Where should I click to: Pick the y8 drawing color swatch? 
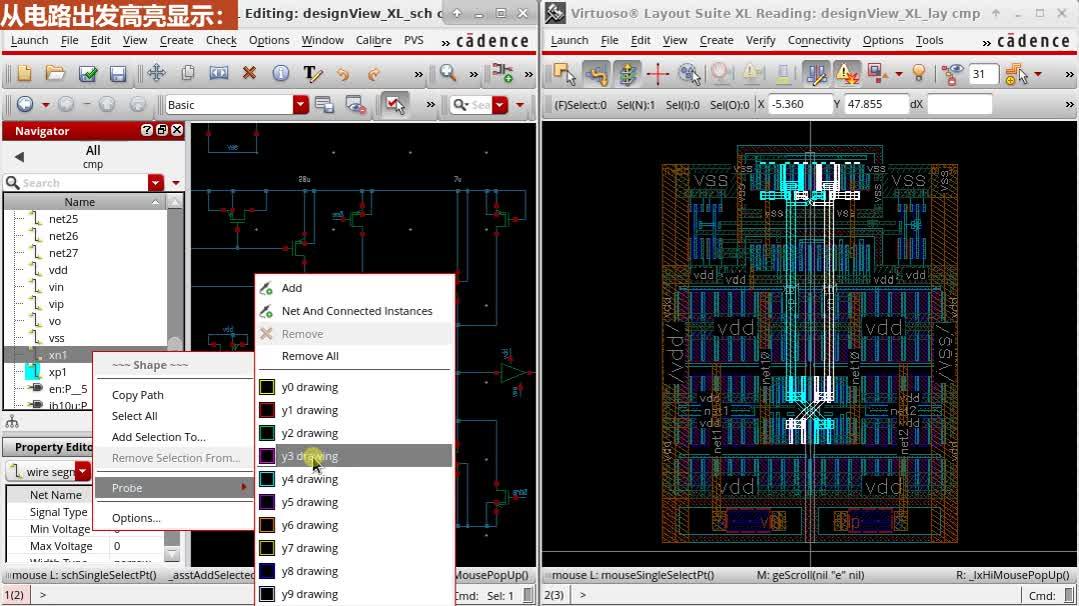tap(267, 571)
